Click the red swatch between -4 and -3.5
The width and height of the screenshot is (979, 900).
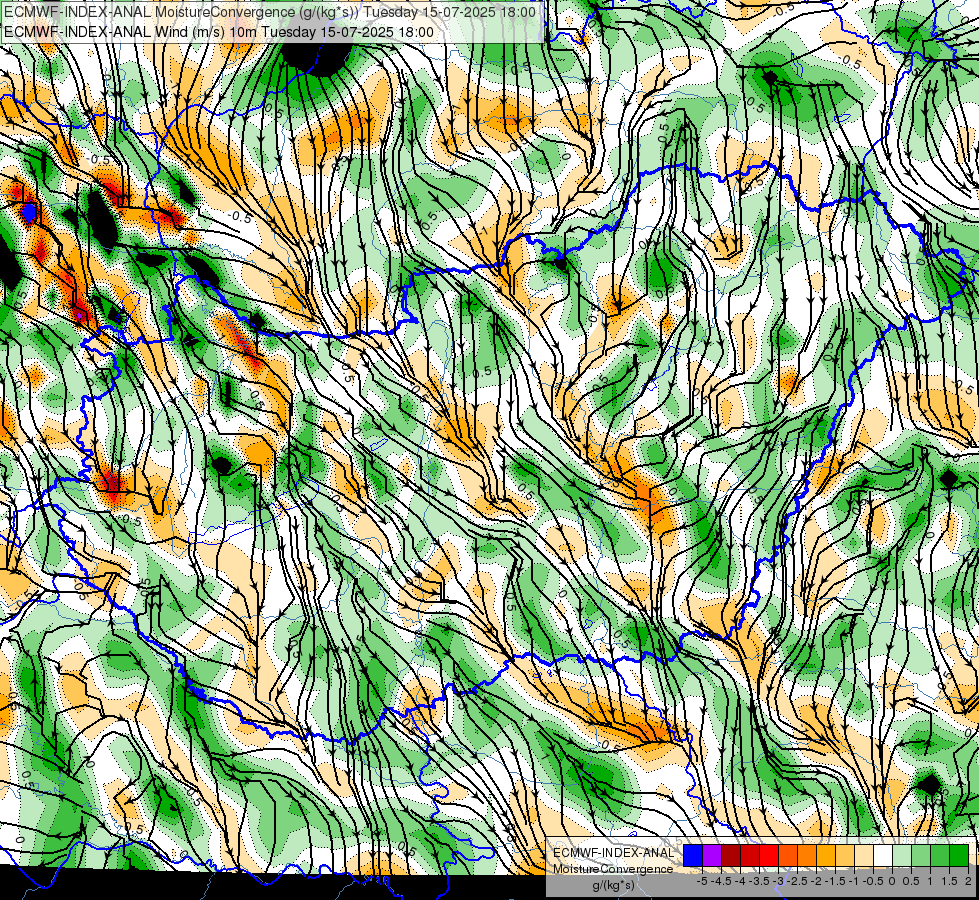click(x=750, y=856)
